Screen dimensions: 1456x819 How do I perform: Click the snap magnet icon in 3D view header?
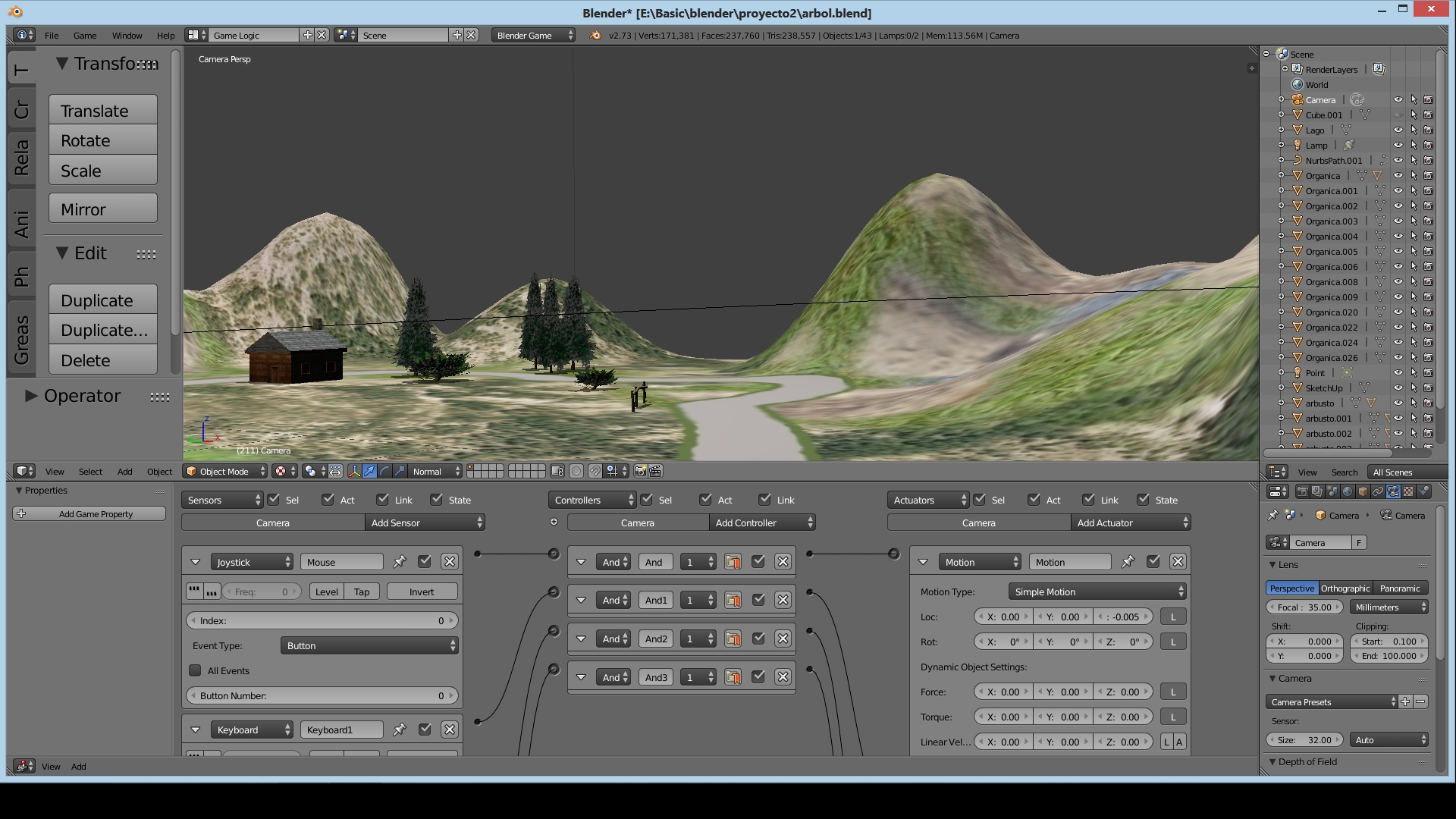coord(595,471)
